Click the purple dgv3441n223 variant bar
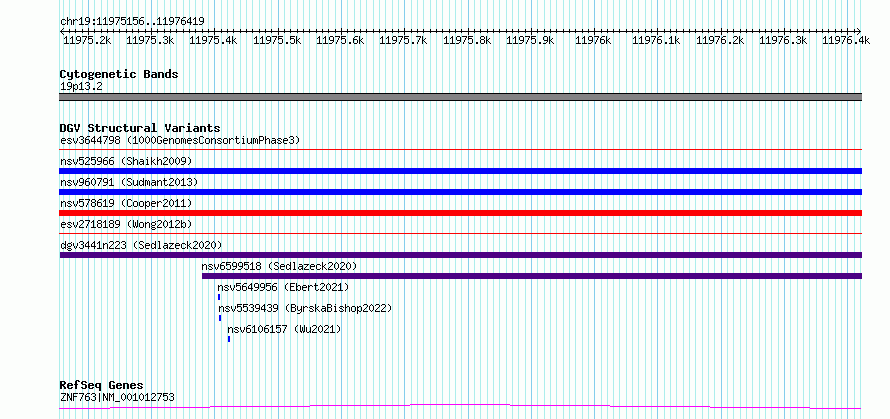The width and height of the screenshot is (890, 419). click(x=460, y=255)
